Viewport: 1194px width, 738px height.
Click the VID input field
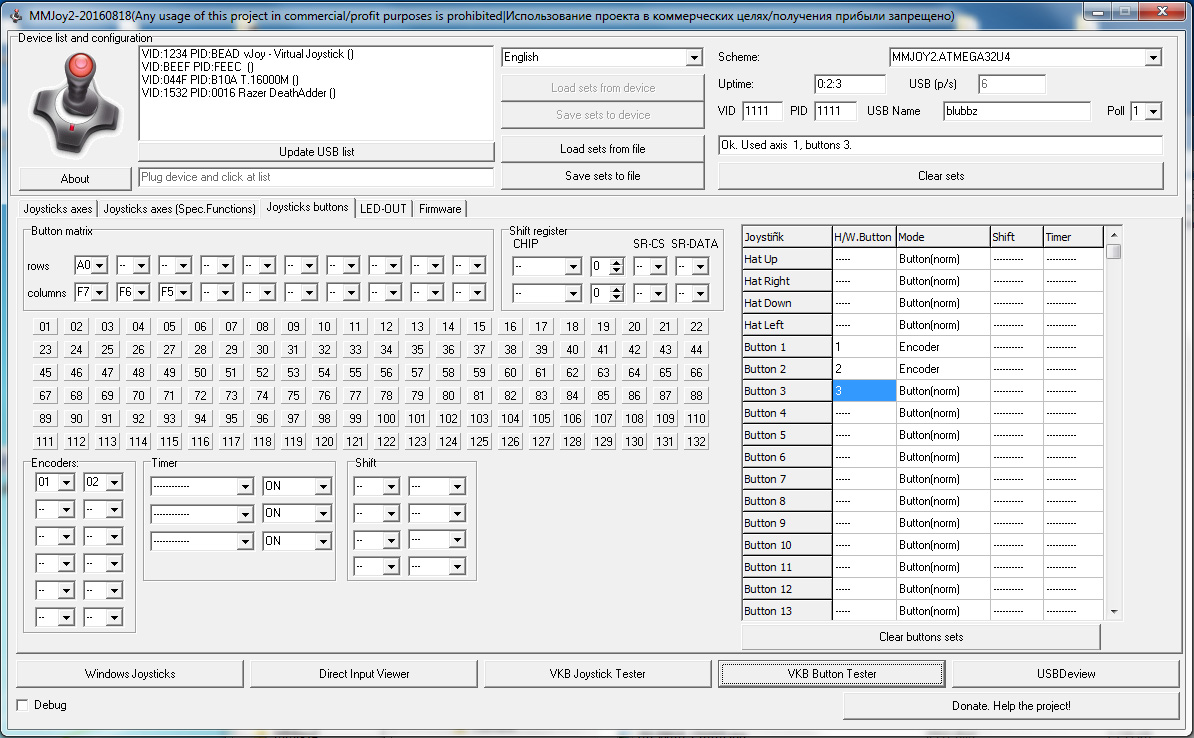tap(762, 111)
